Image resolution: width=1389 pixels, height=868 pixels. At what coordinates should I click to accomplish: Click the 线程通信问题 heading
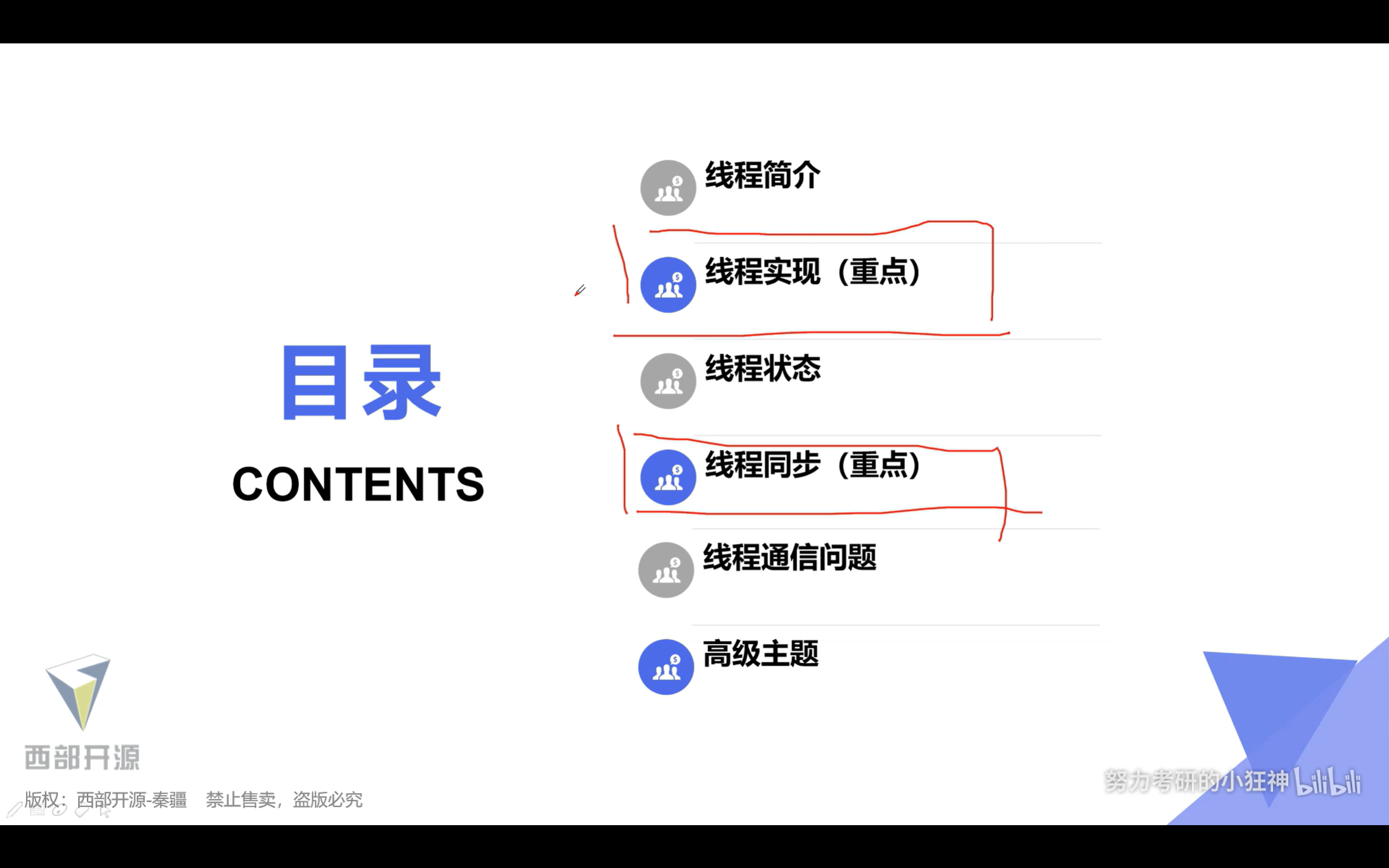coord(789,558)
